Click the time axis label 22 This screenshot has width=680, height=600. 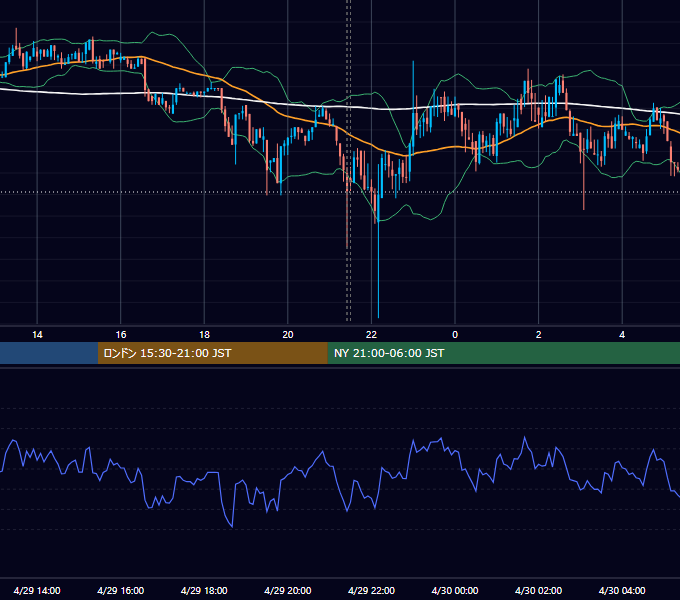click(x=371, y=335)
